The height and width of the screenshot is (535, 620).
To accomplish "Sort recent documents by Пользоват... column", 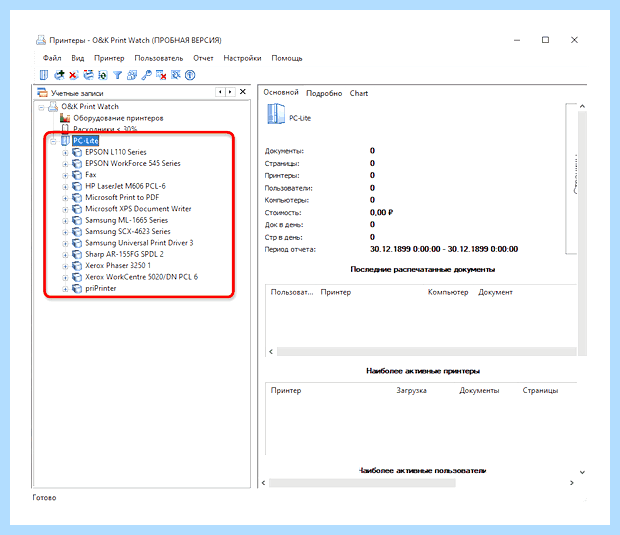I will 292,292.
